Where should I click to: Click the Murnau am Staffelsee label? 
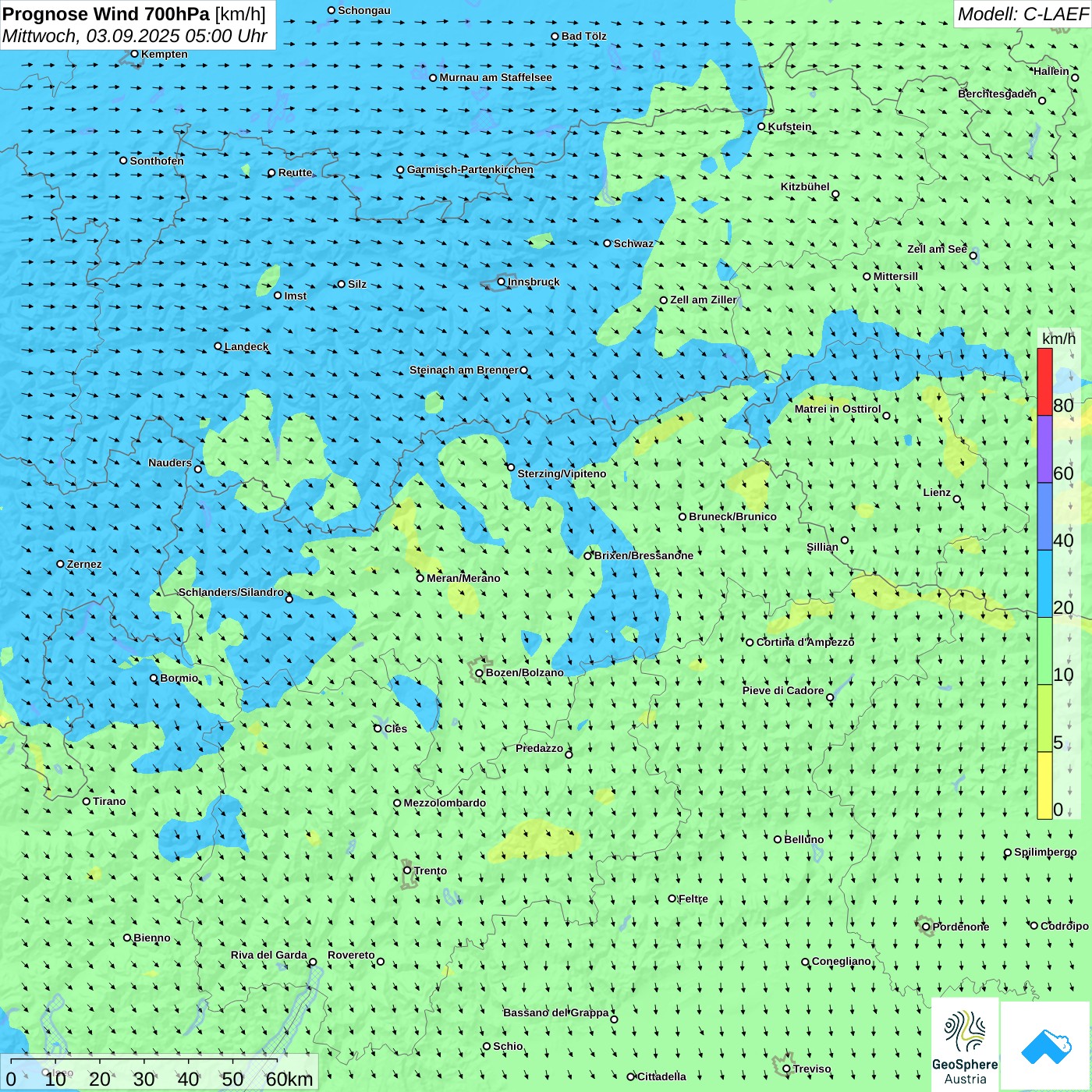click(495, 77)
